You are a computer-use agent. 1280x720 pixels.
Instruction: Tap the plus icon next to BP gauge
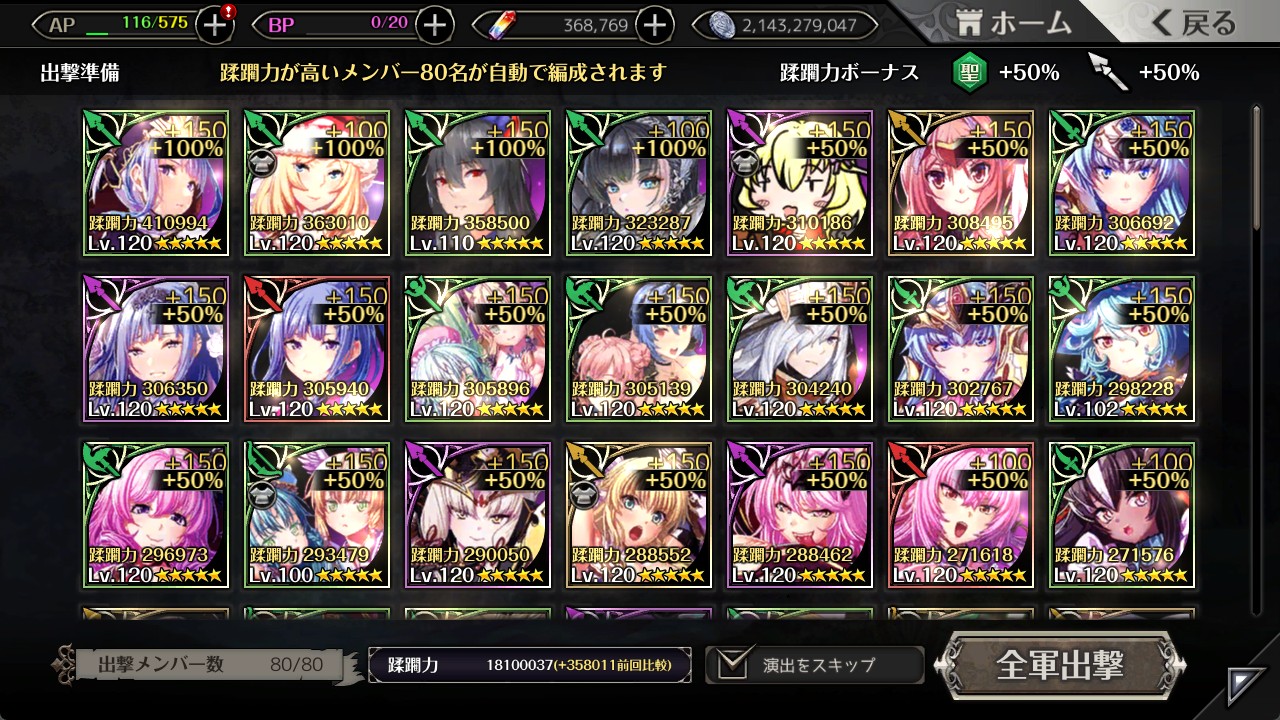pos(434,25)
